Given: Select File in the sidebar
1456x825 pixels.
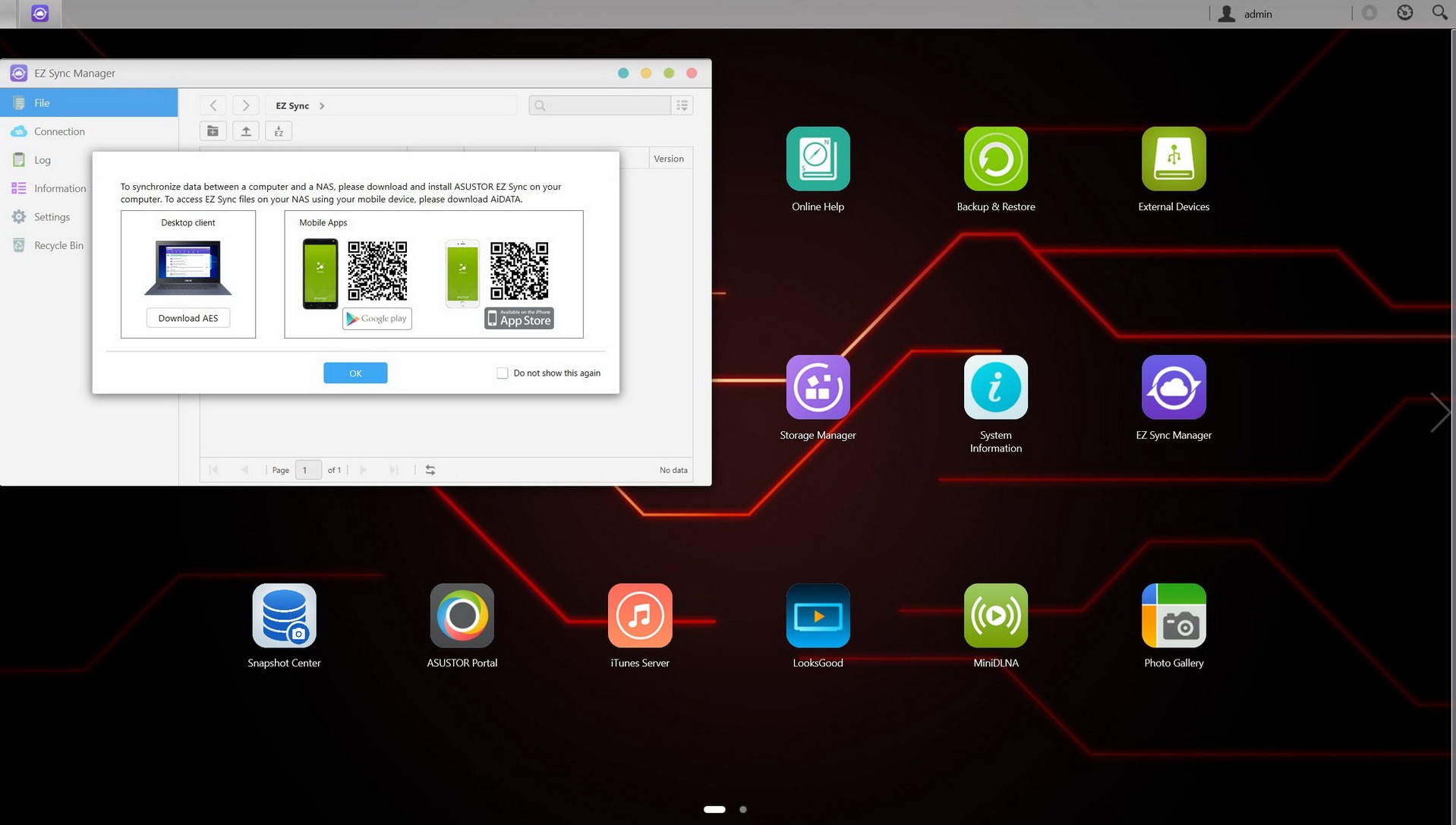Looking at the screenshot, I should coord(89,102).
